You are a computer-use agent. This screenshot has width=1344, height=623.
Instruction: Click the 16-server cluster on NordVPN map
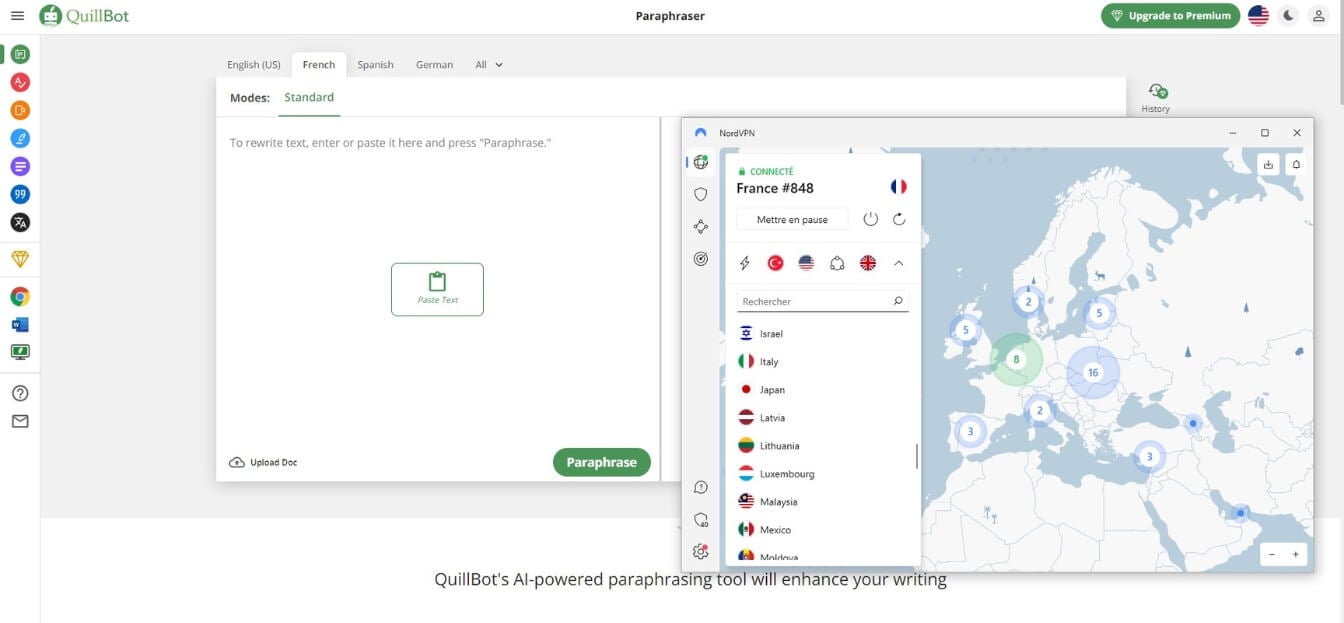[x=1093, y=372]
